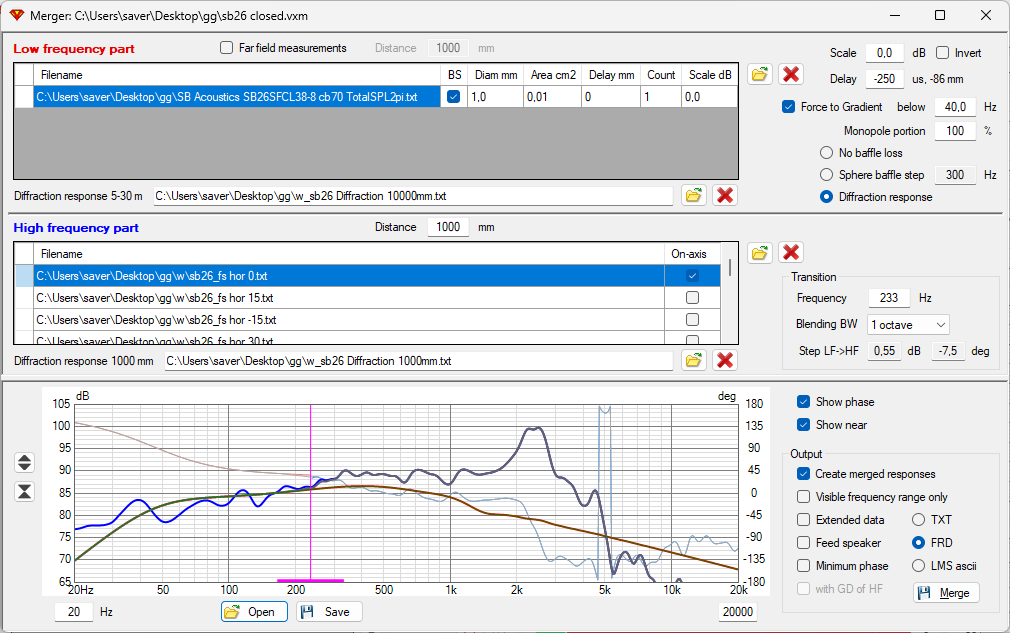Edit the chart minimum frequency field
Screen dimensions: 1010x633
74,612
